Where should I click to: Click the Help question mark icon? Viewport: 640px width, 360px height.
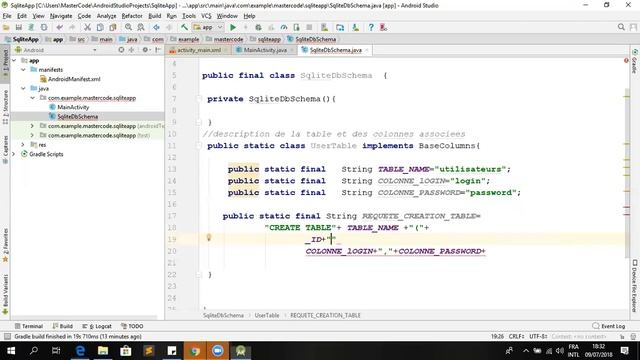click(x=371, y=27)
